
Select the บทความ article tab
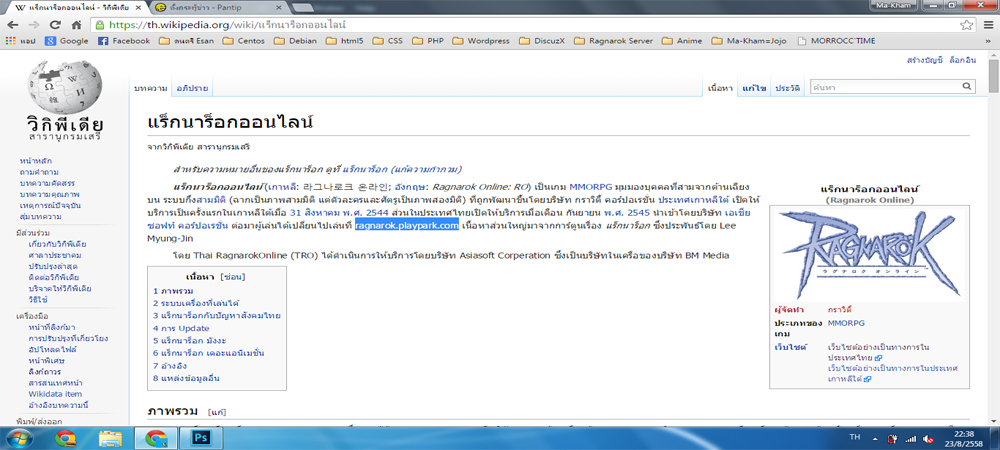click(151, 88)
